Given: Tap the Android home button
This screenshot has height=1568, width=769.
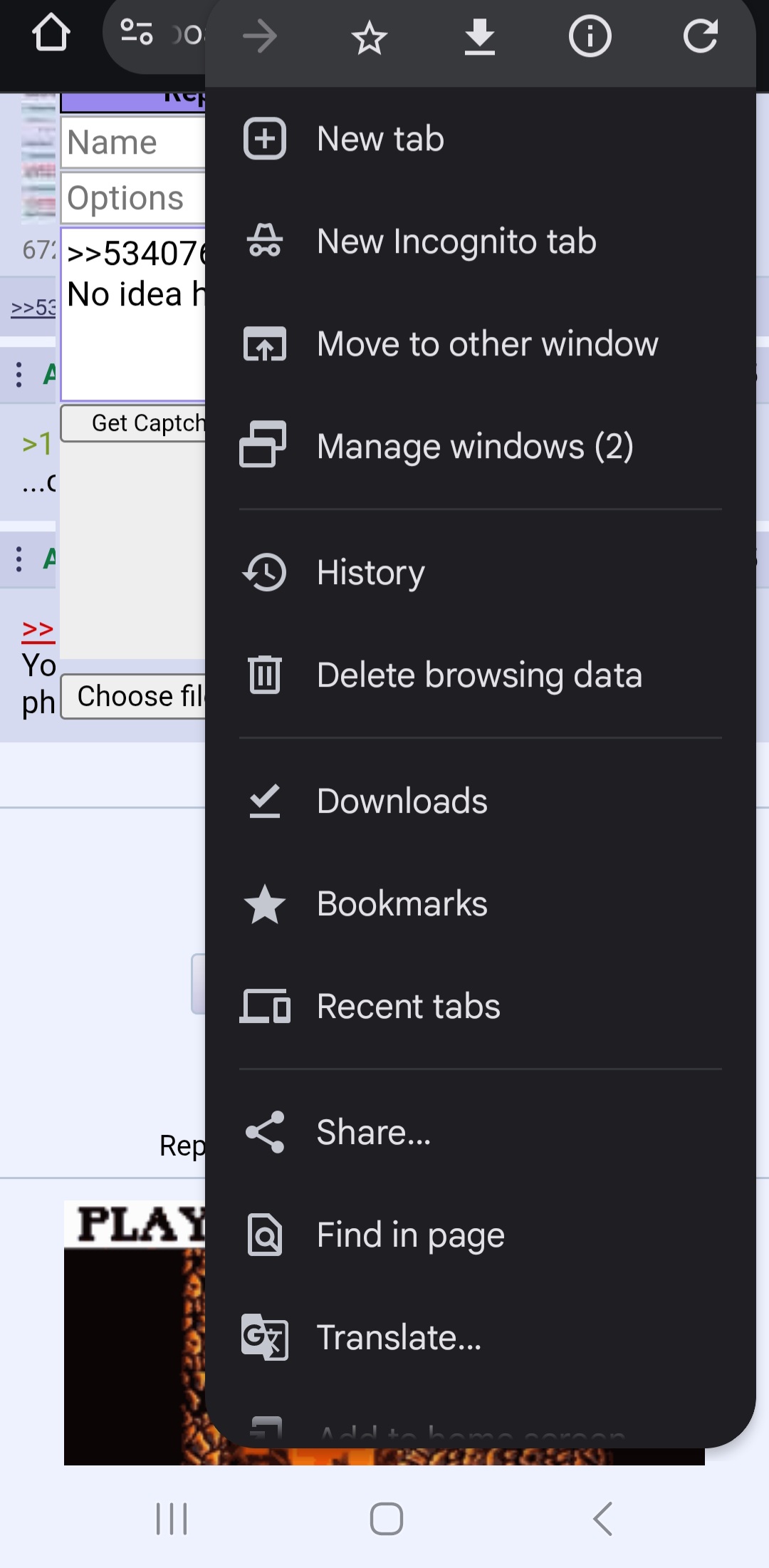Looking at the screenshot, I should click(x=387, y=1519).
